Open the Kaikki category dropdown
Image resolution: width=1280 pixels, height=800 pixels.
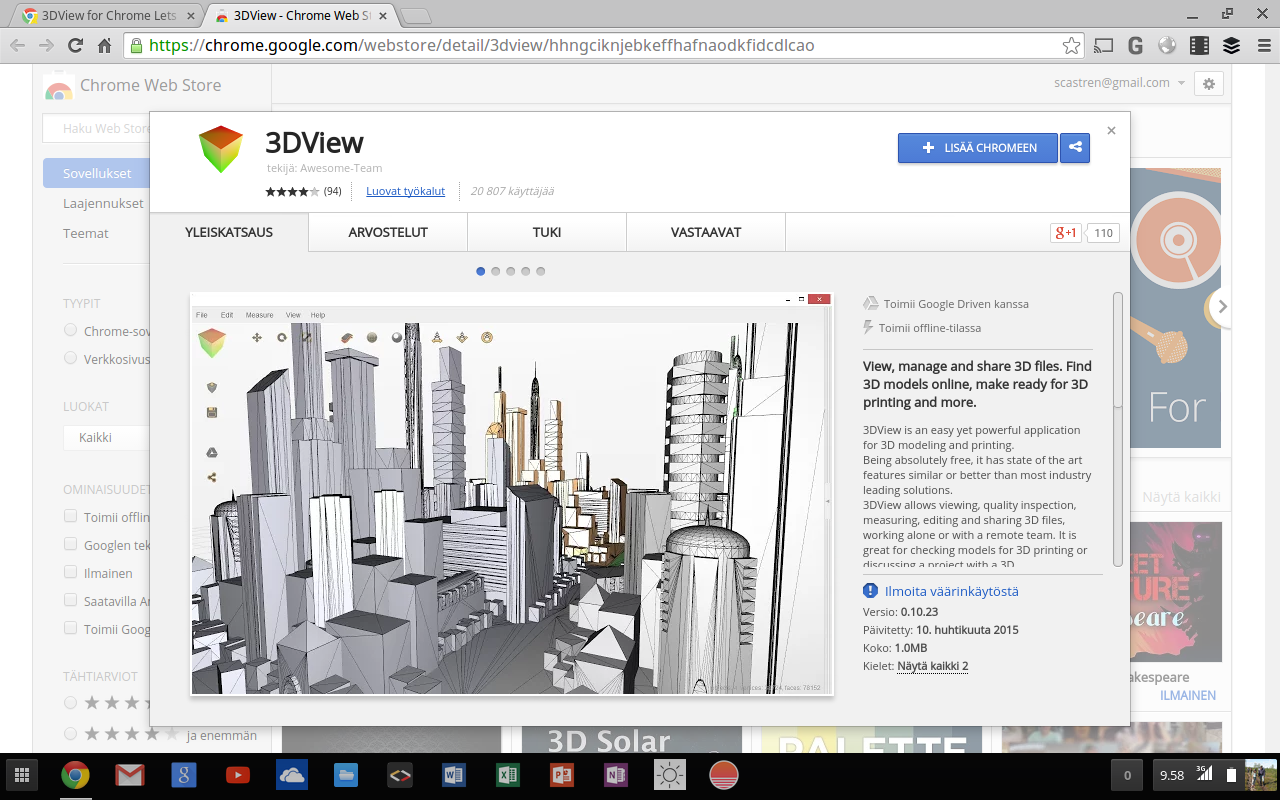(107, 438)
